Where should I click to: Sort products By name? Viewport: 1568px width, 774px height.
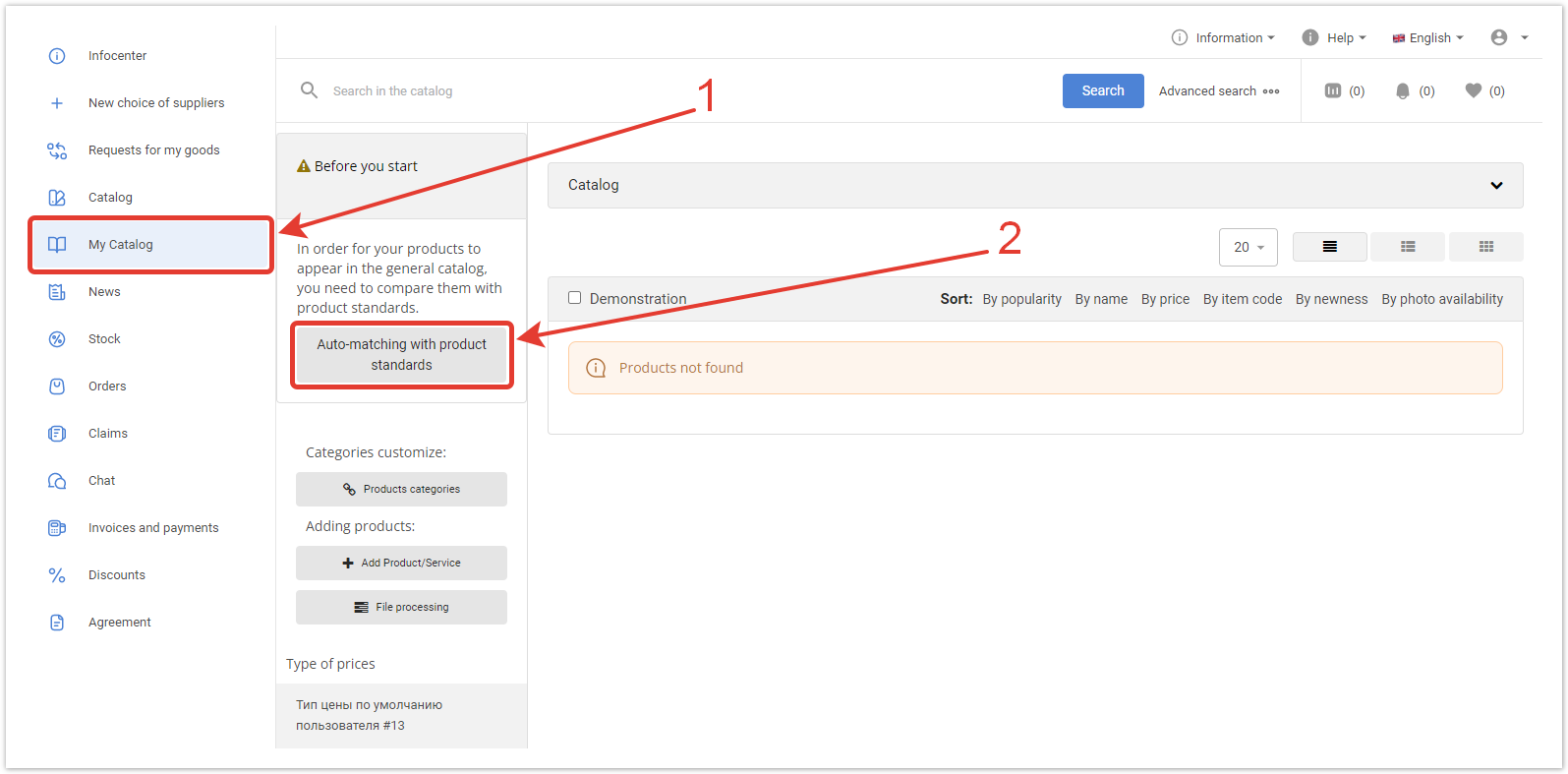pyautogui.click(x=1101, y=299)
